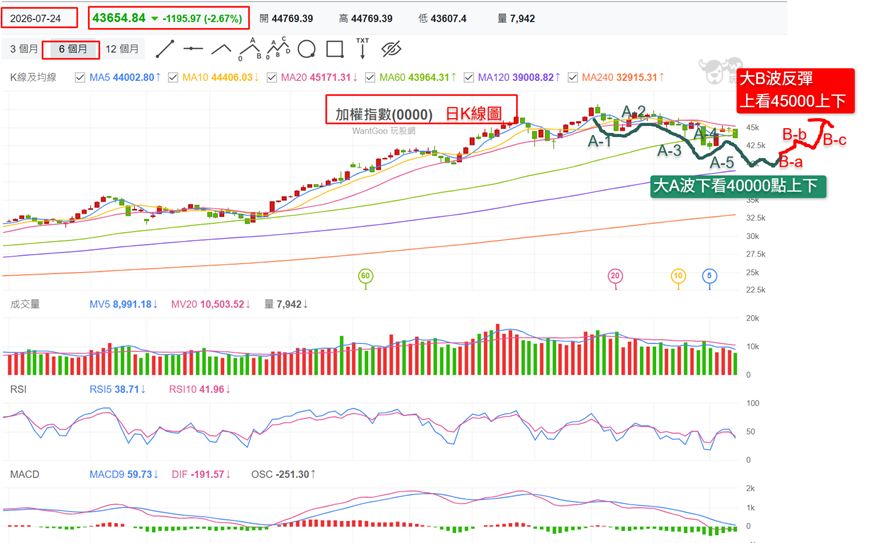
Task: Select the A-B-C-D wave pattern tool
Action: point(278,49)
